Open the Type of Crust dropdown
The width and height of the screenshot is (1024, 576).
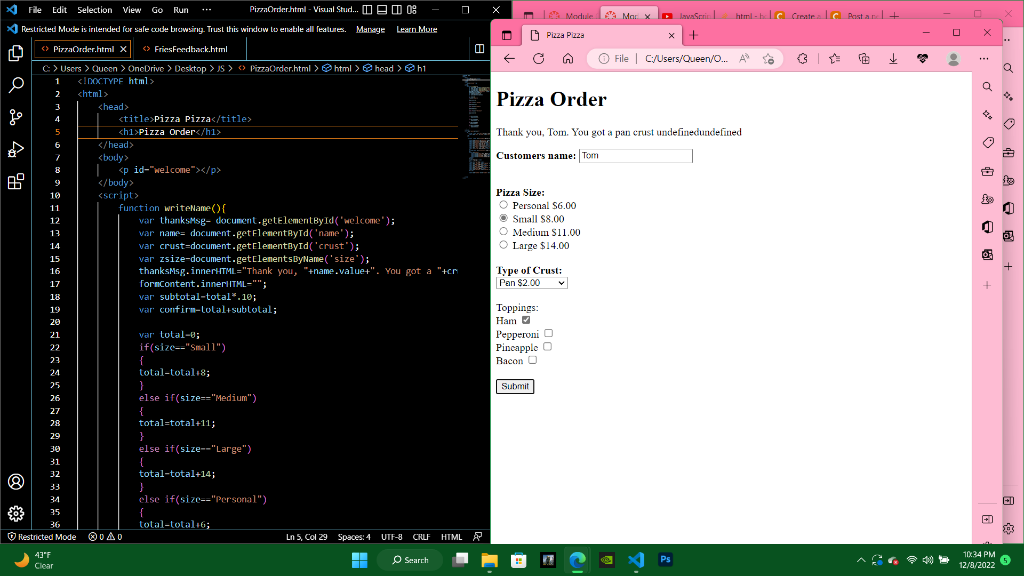[x=531, y=282]
